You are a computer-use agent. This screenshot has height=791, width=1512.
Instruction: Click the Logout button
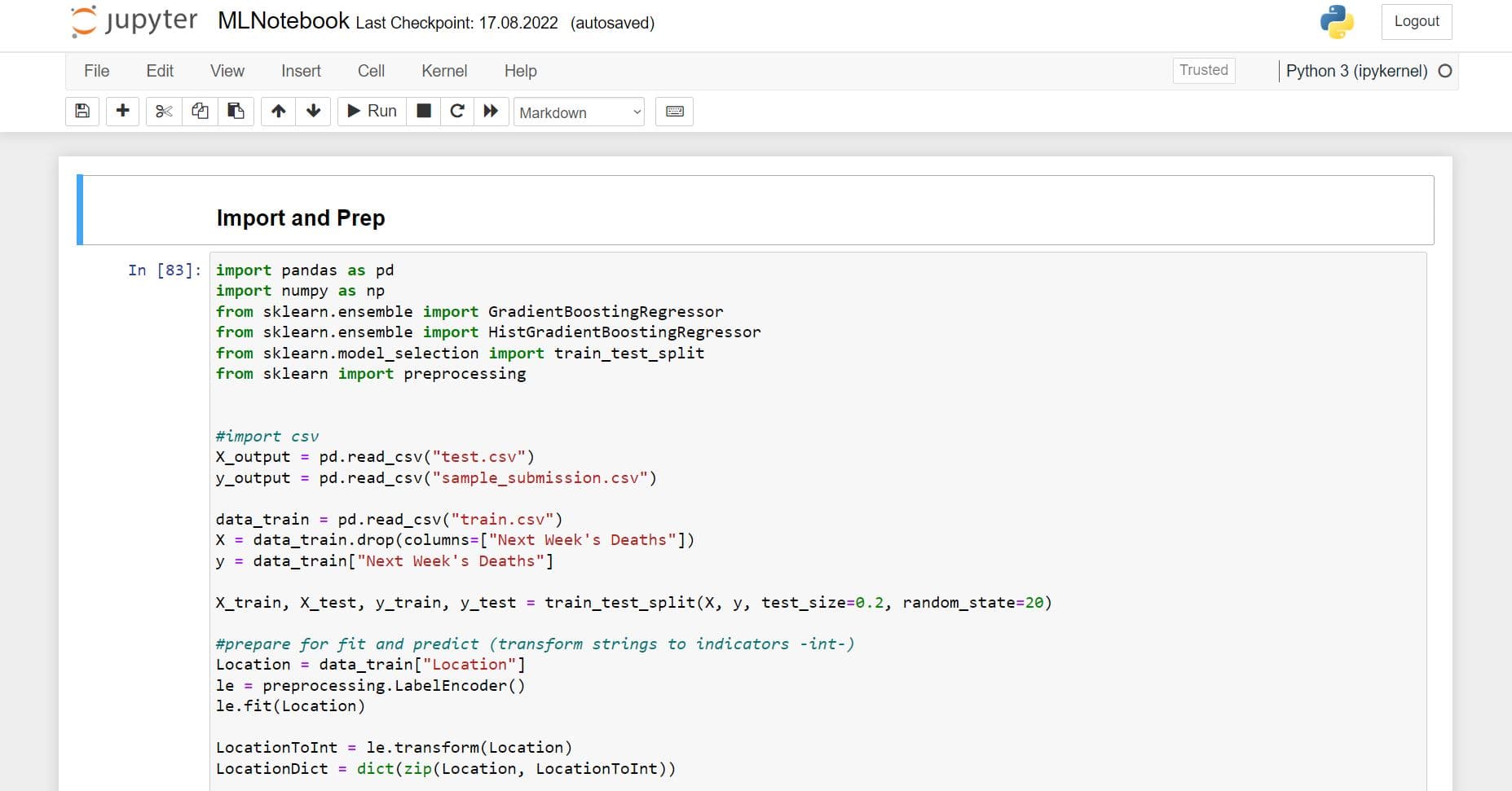(x=1417, y=22)
